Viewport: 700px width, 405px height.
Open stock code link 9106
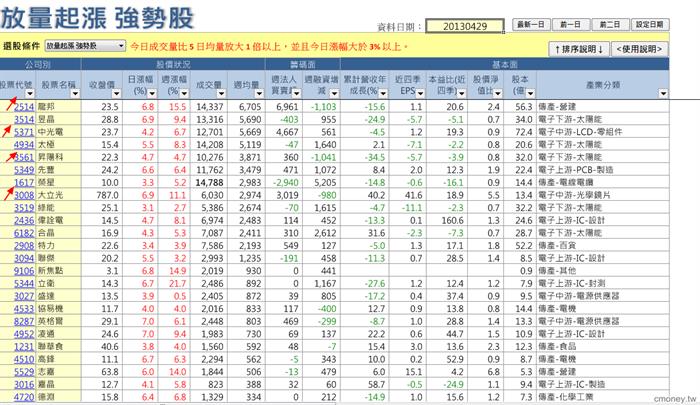(x=24, y=271)
